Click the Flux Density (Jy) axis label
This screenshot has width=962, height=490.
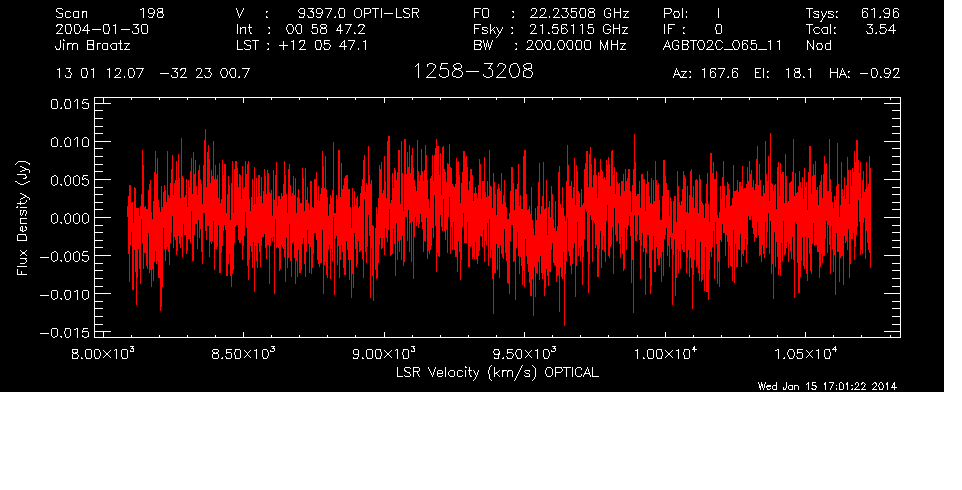tap(23, 219)
